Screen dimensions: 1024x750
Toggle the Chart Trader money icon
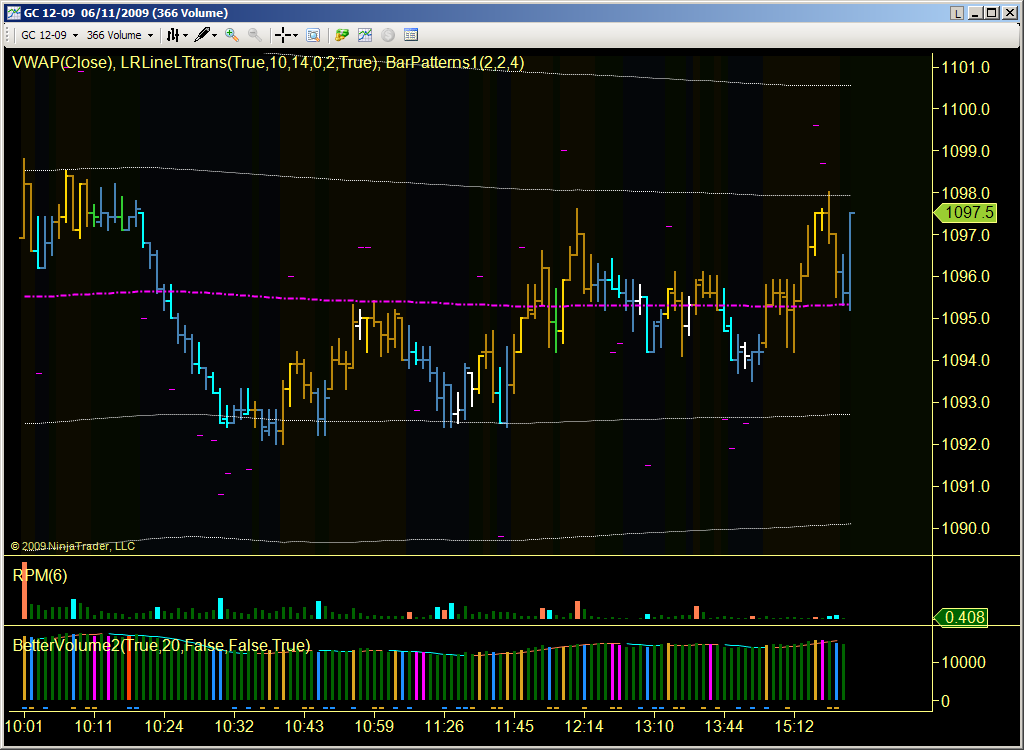(x=342, y=35)
